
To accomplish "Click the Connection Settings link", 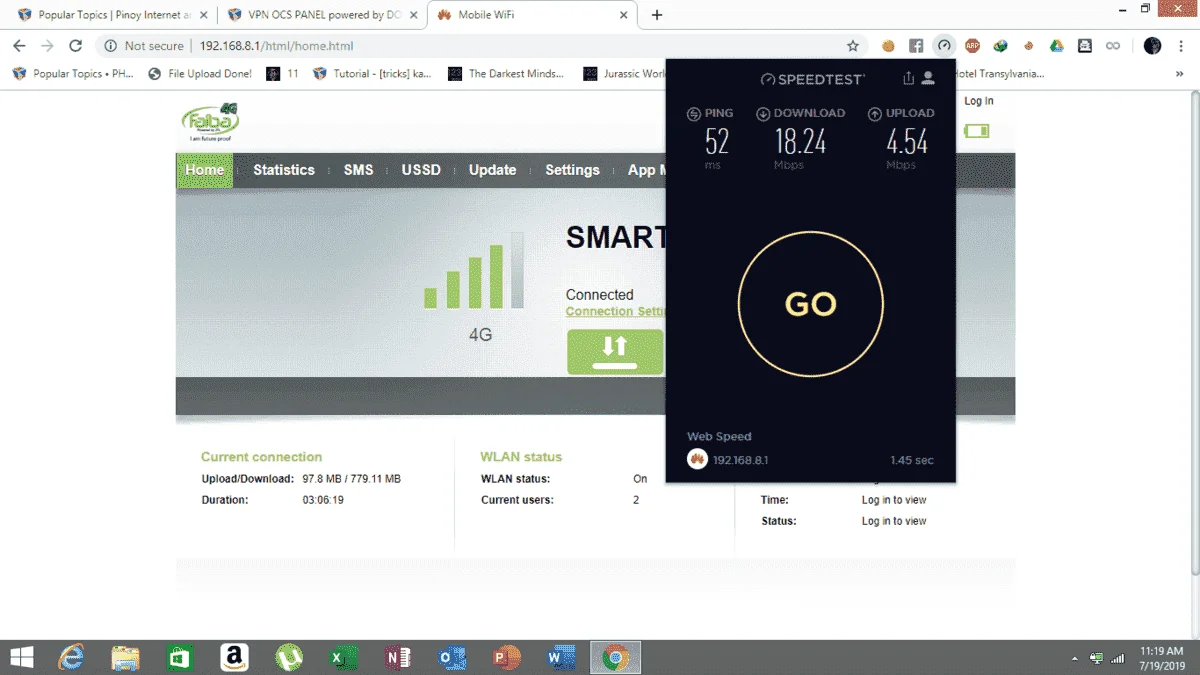I will (616, 311).
